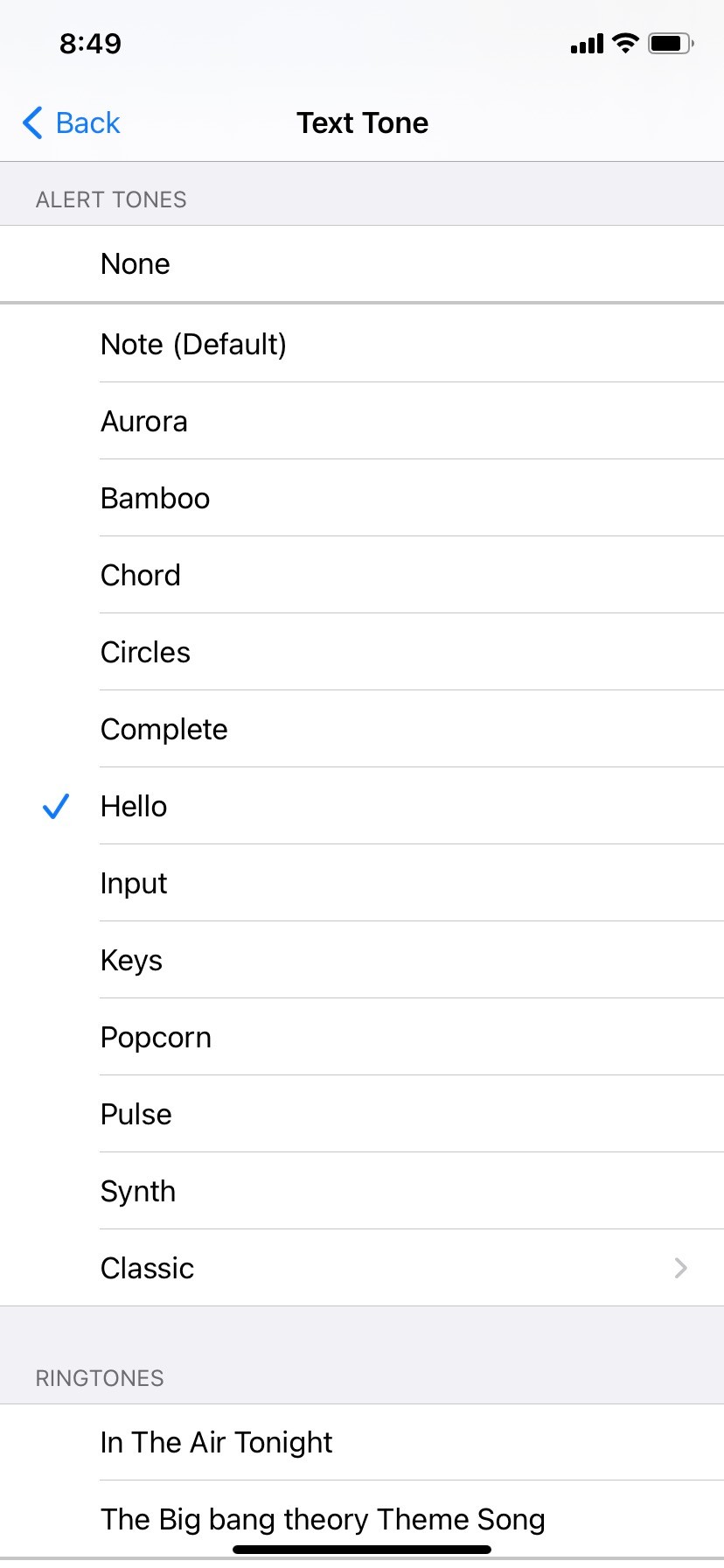This screenshot has width=724, height=1568.
Task: Expand the Classic tones chevron
Action: [681, 1268]
